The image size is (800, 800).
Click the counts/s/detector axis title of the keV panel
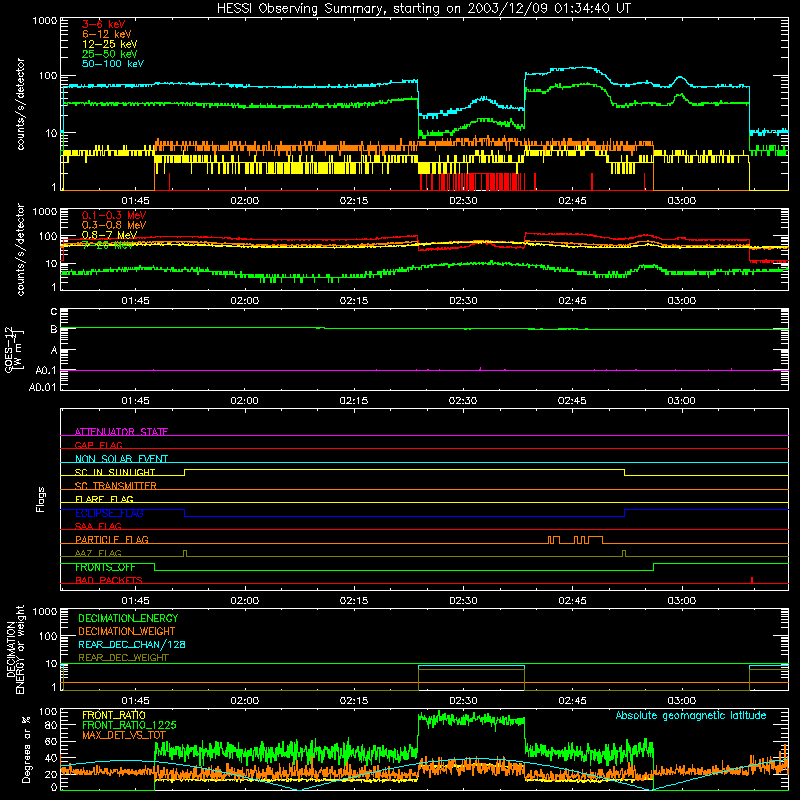click(20, 105)
